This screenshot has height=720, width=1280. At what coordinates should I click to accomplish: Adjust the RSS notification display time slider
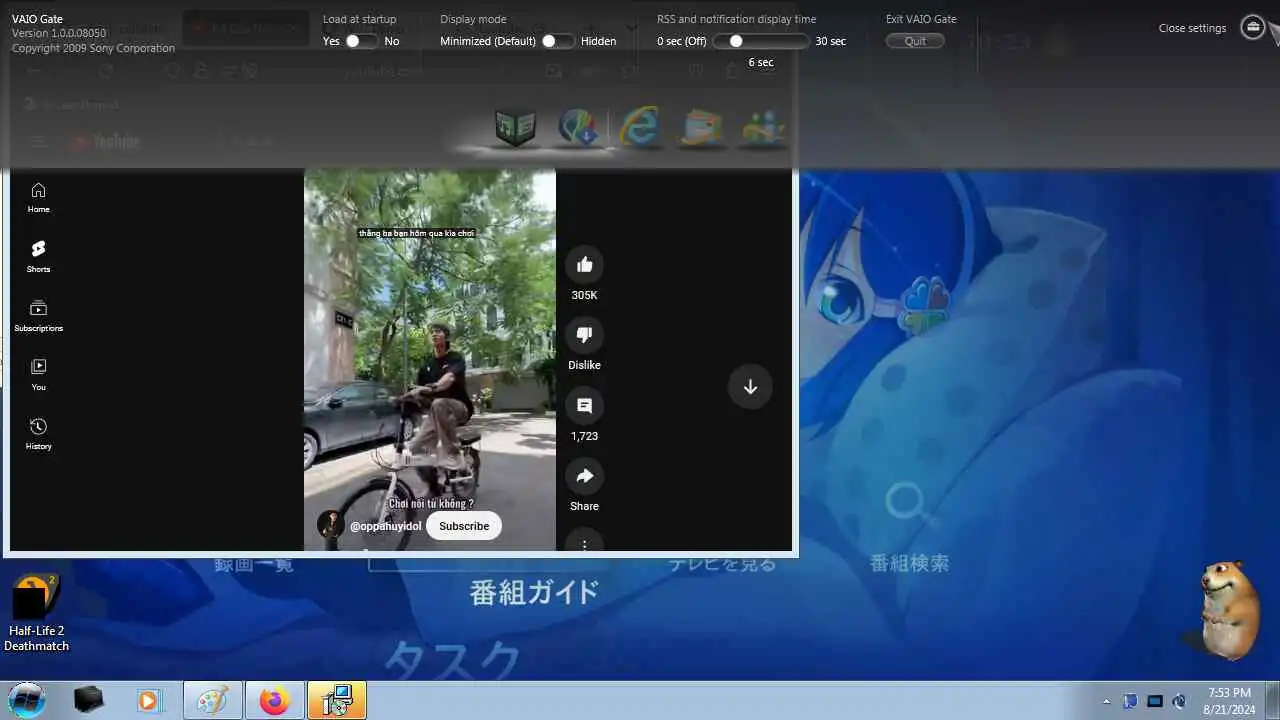[761, 41]
